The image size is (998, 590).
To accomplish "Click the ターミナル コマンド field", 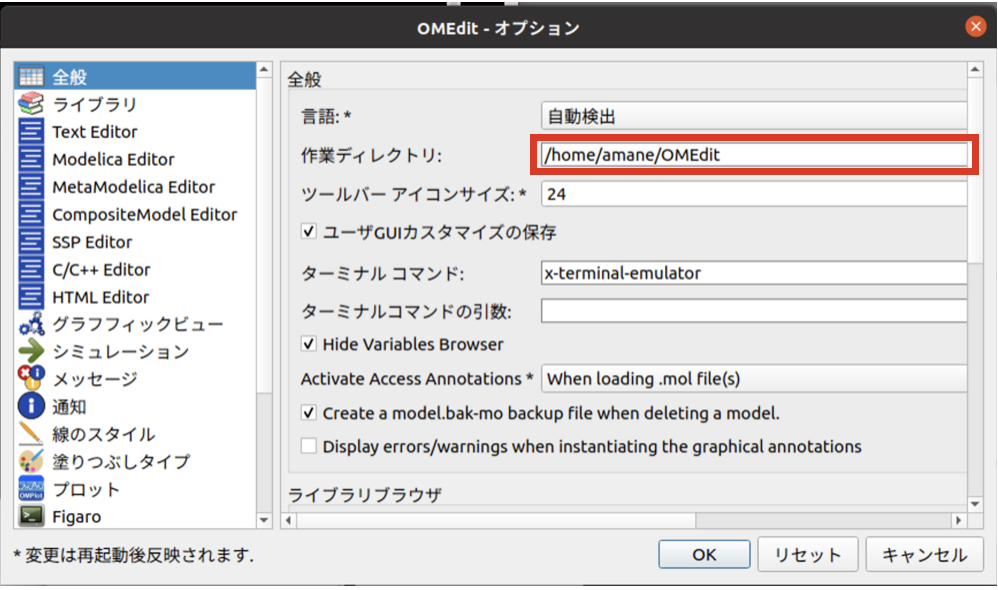I will (x=754, y=273).
